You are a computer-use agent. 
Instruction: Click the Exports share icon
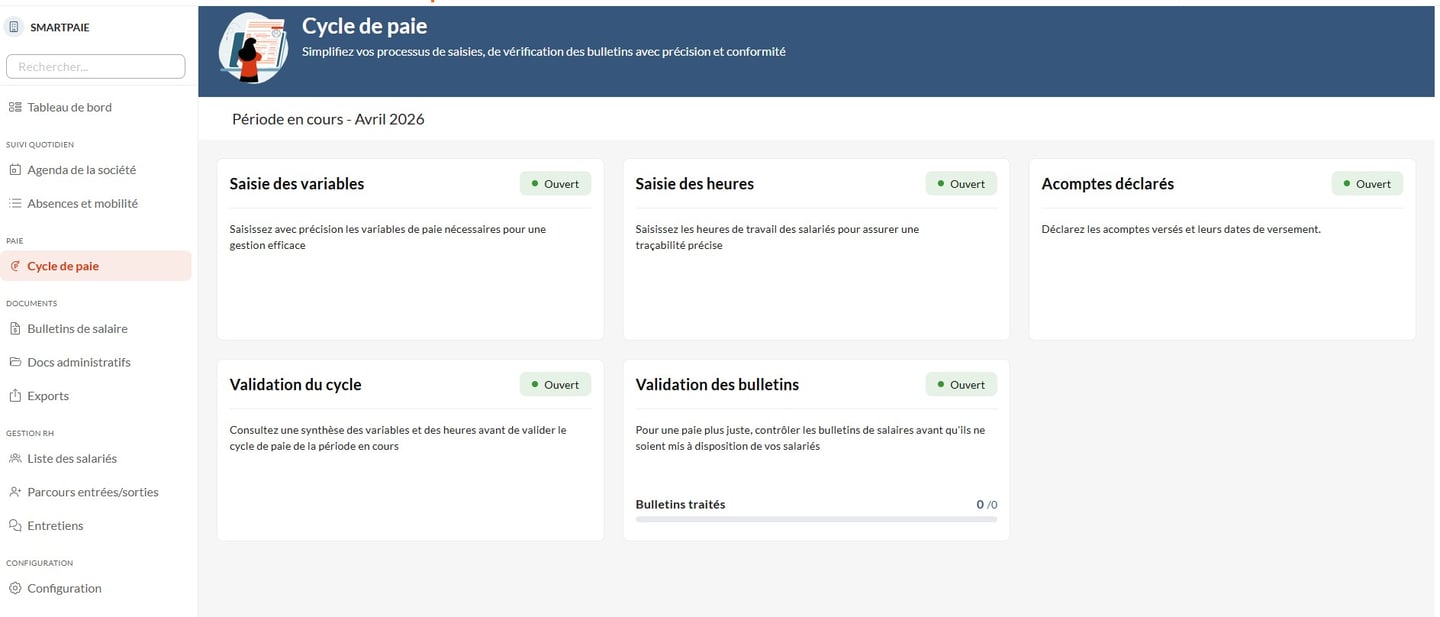pos(15,396)
